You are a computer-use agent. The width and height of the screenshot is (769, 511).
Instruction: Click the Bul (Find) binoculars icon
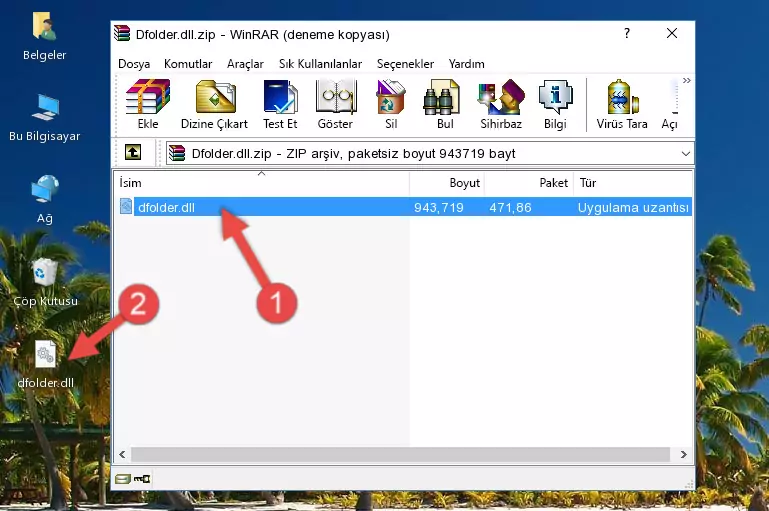445,104
